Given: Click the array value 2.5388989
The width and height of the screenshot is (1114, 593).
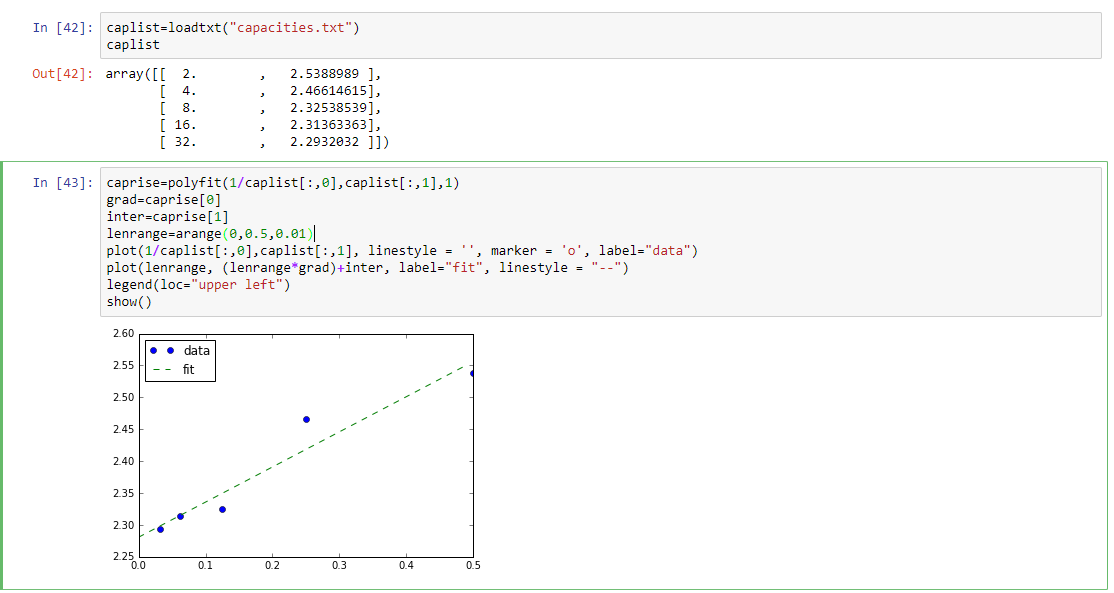Looking at the screenshot, I should tap(328, 74).
